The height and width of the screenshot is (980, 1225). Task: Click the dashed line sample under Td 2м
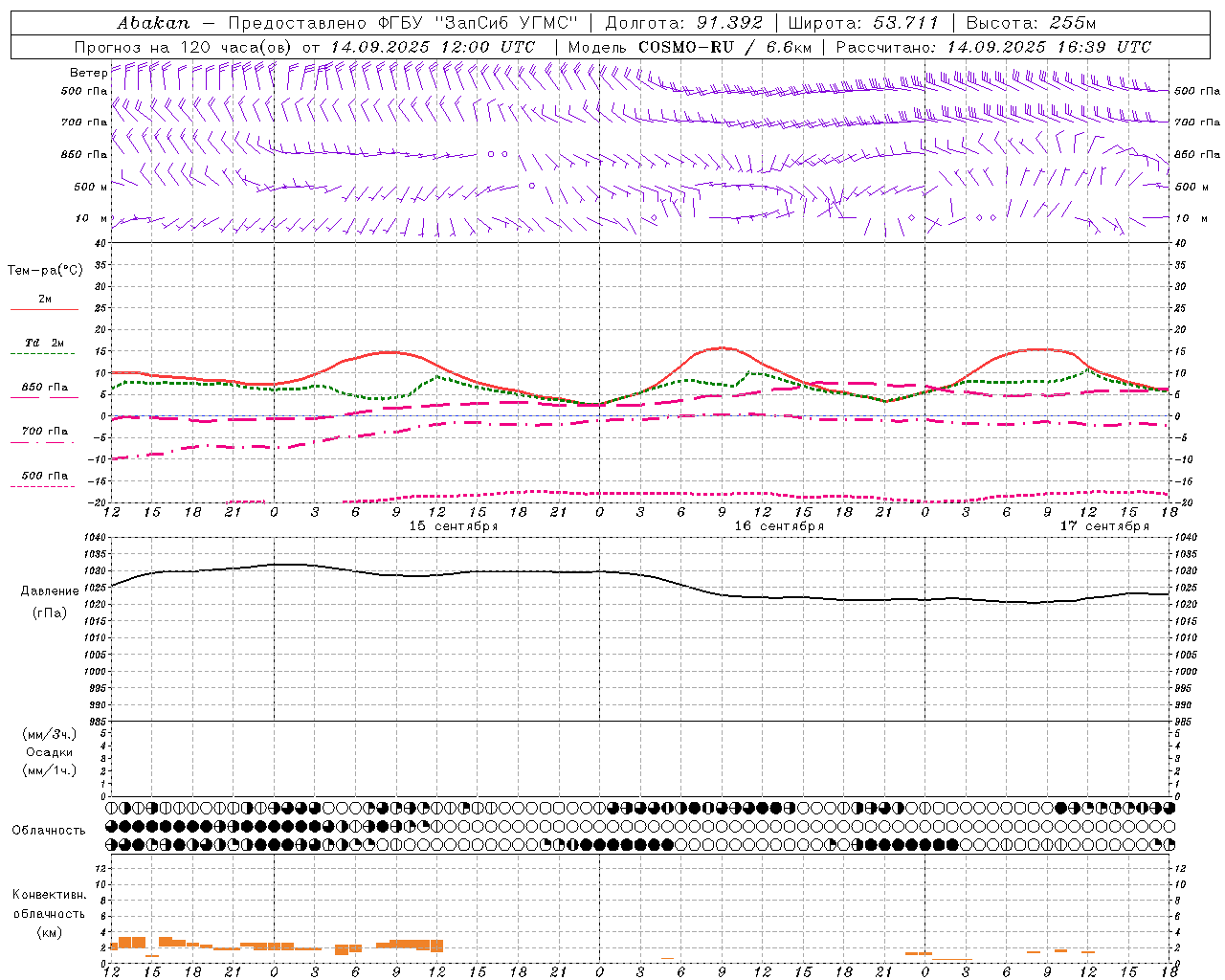42,354
